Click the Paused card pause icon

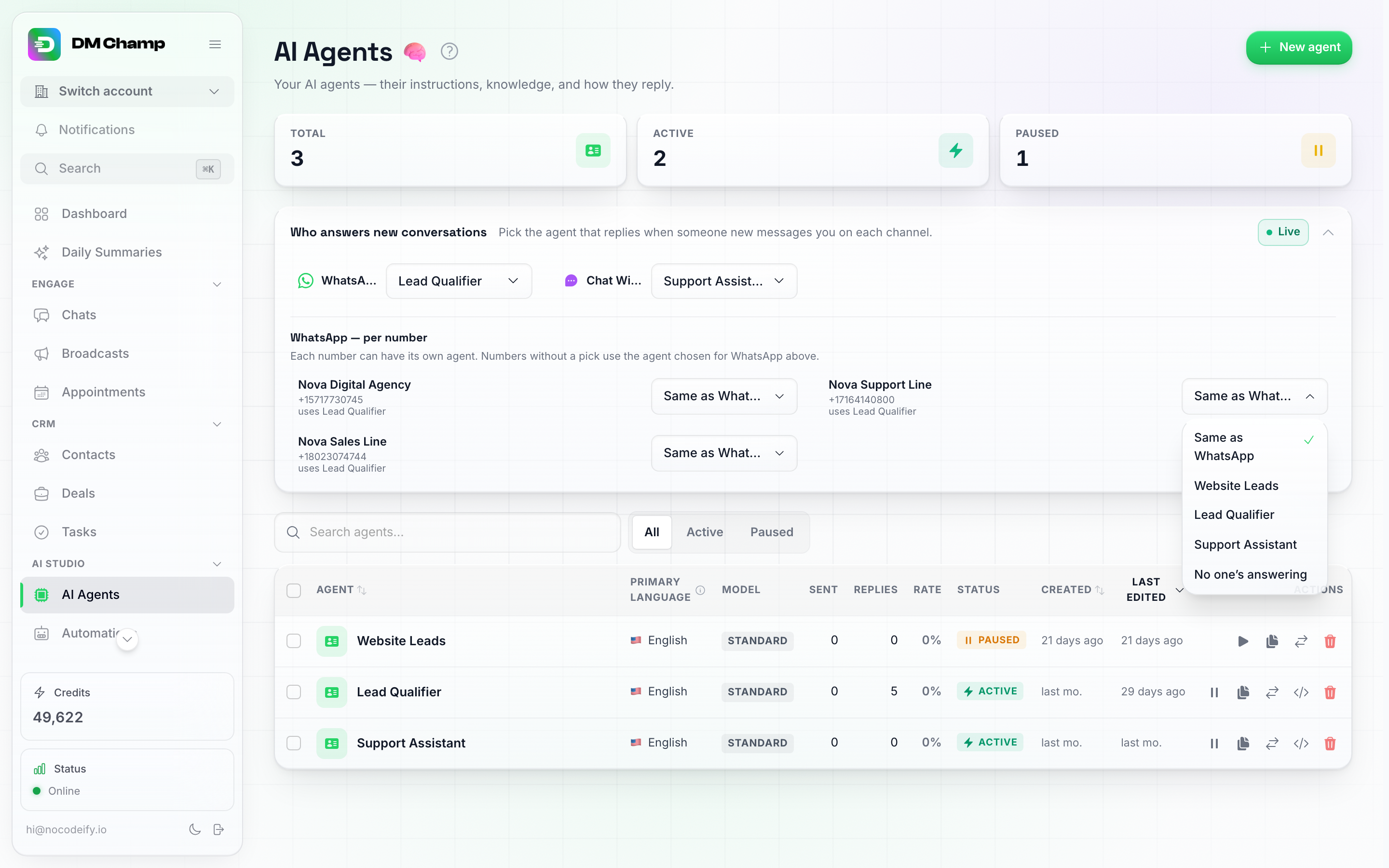tap(1318, 150)
